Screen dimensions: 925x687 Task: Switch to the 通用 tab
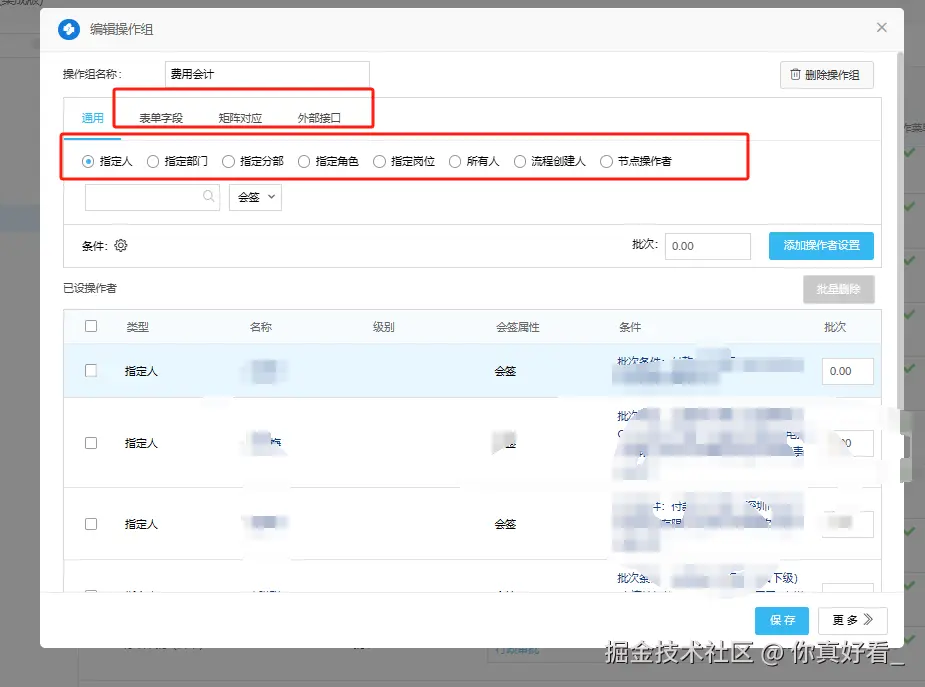(93, 118)
